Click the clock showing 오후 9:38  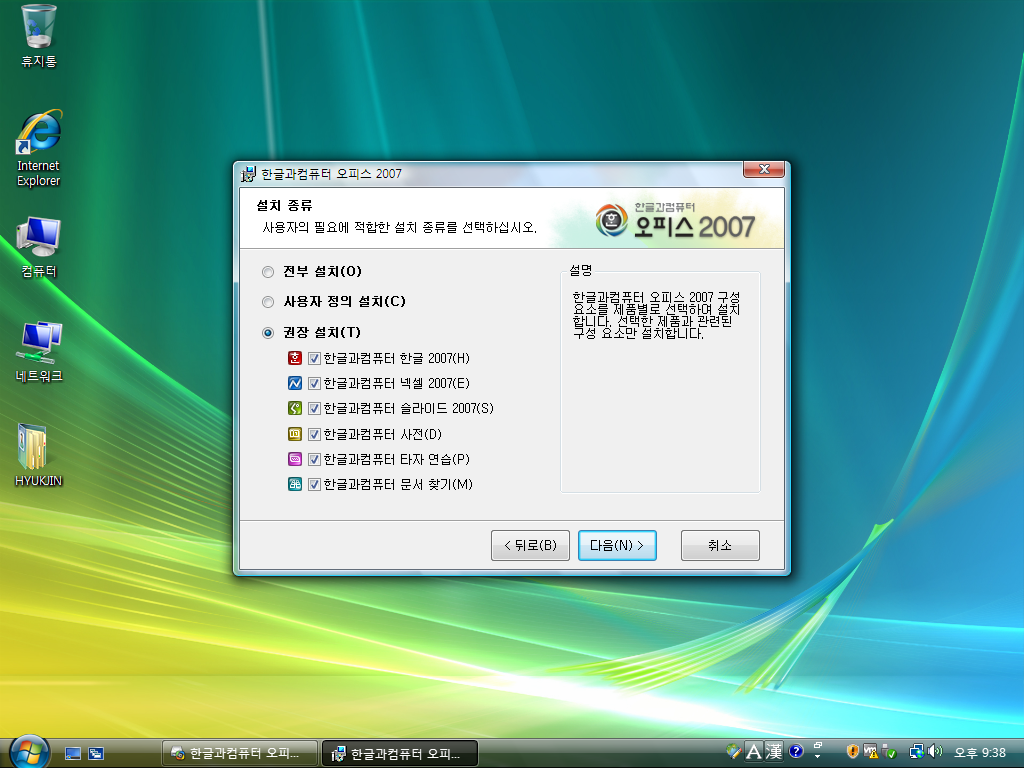click(980, 753)
